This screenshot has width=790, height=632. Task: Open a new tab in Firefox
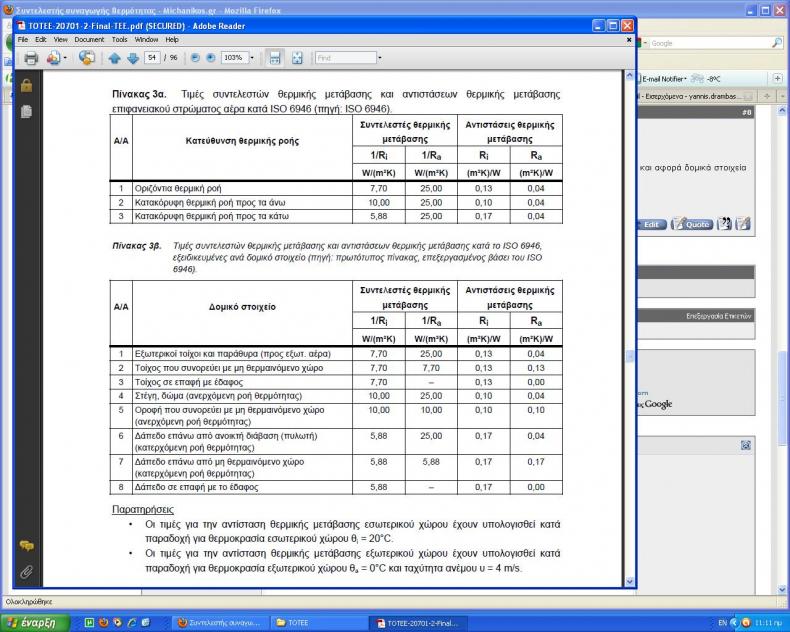767,96
